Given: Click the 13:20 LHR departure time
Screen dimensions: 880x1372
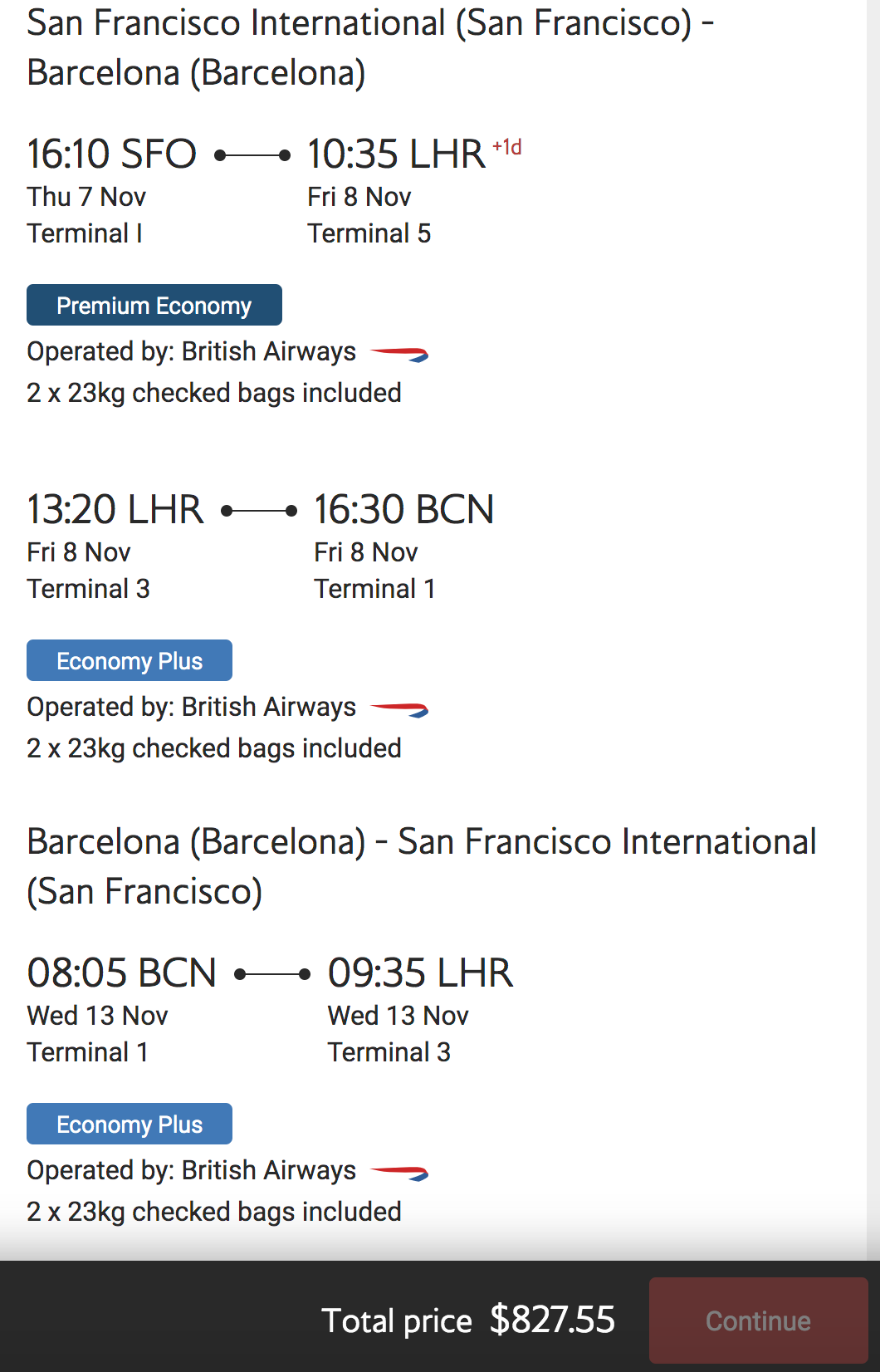Looking at the screenshot, I should (x=115, y=509).
